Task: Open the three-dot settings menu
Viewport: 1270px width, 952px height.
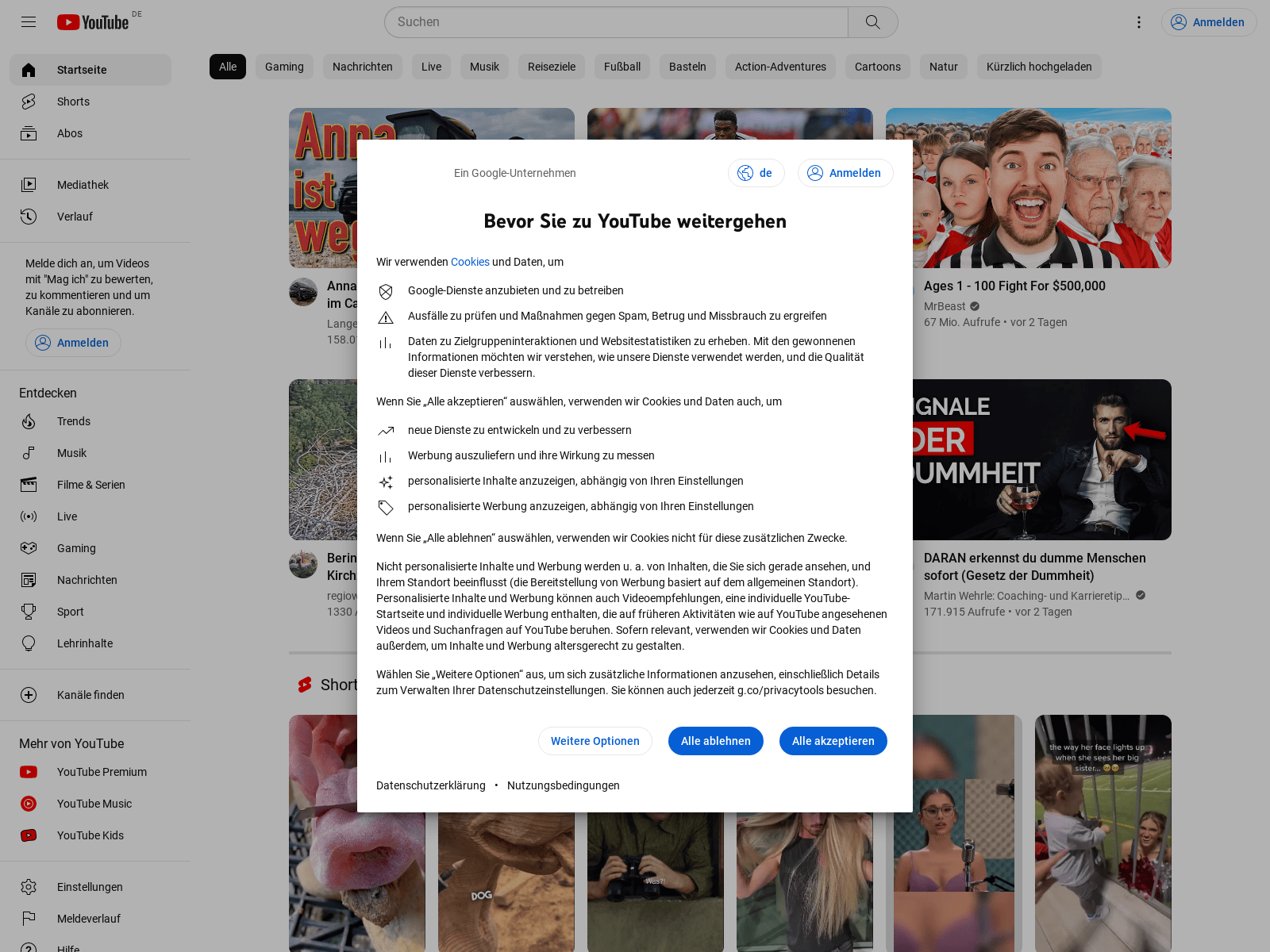Action: coord(1138,22)
